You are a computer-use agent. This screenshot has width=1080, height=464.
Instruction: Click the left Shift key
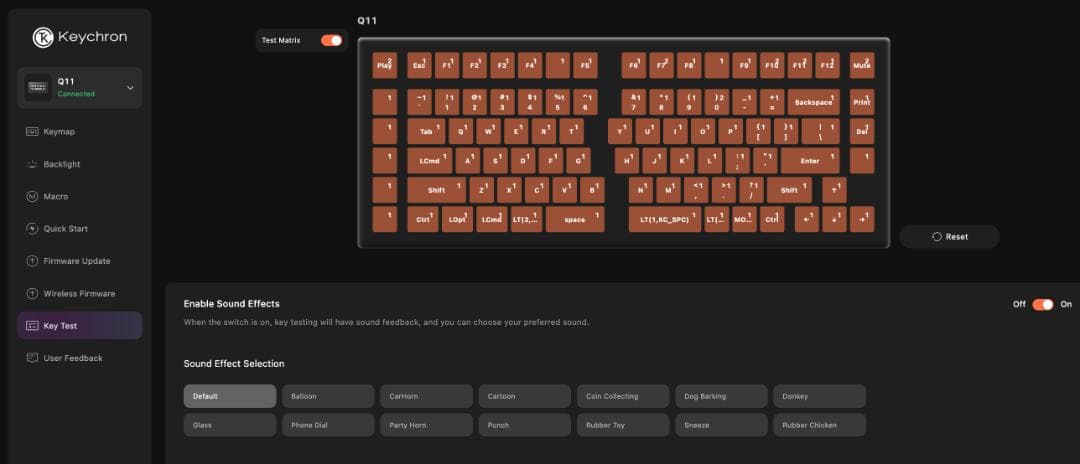[x=436, y=190]
